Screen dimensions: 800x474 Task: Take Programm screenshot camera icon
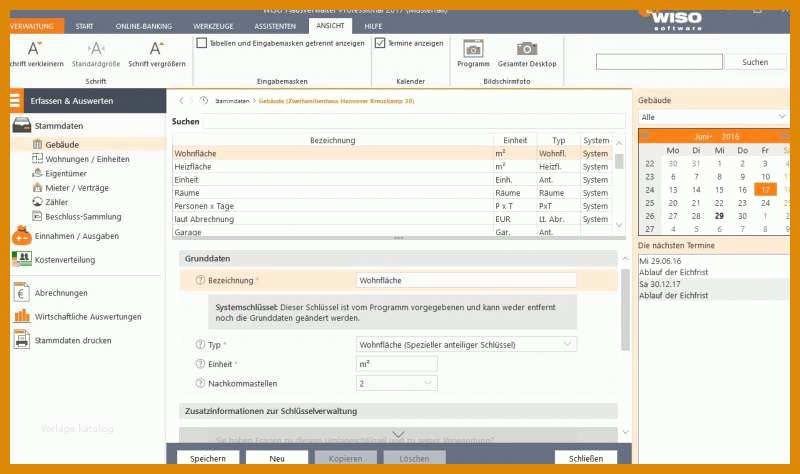point(473,49)
